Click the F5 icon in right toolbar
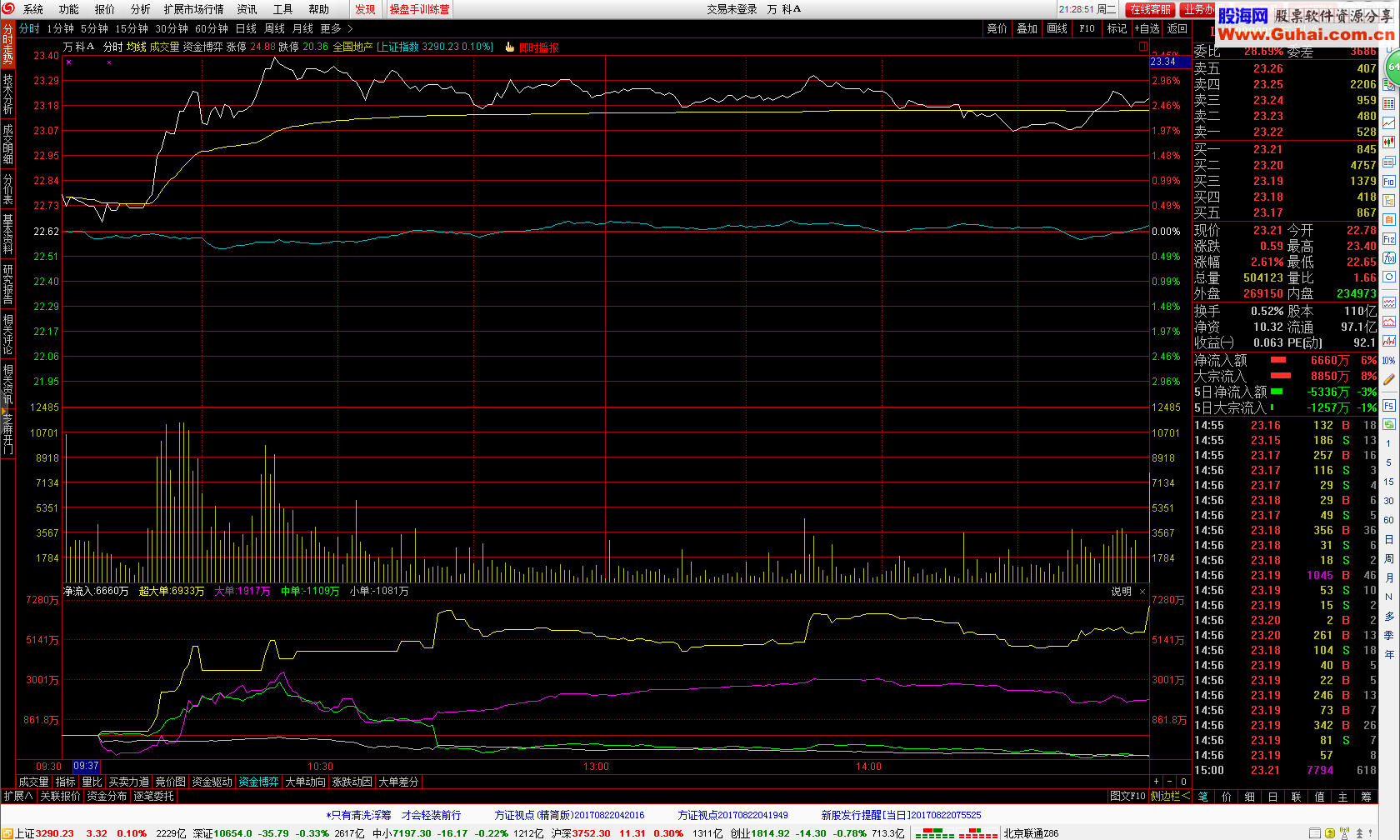The height and width of the screenshot is (840, 1400). [1389, 406]
